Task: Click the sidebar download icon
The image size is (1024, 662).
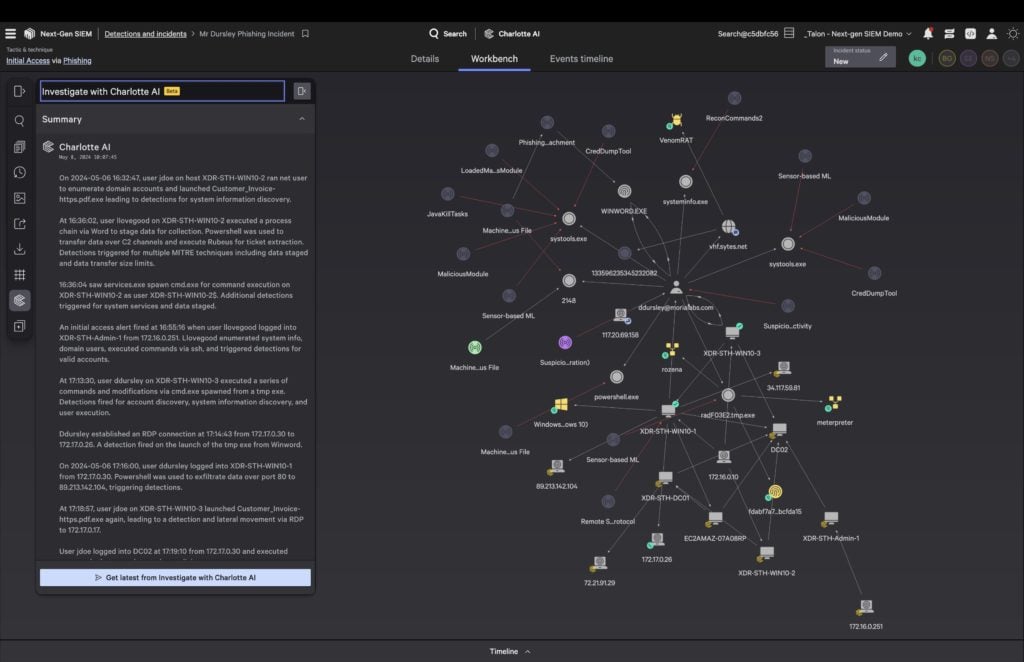Action: coord(20,249)
